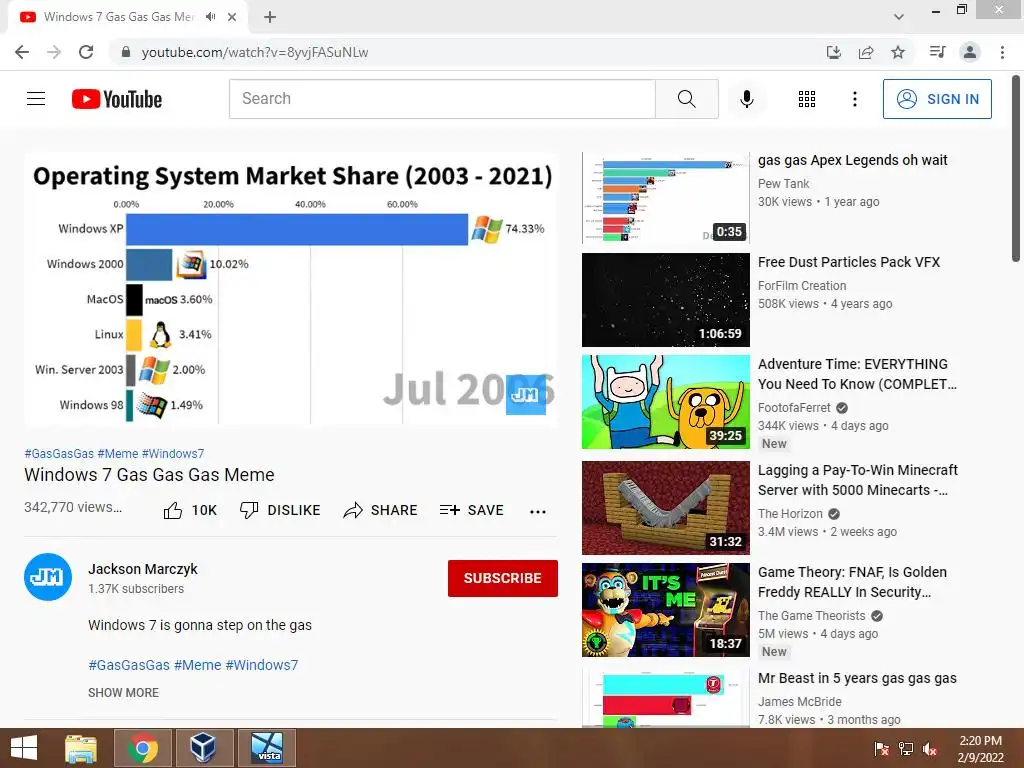Click FootofaFerret channel name
Viewport: 1024px width, 768px height.
point(794,408)
